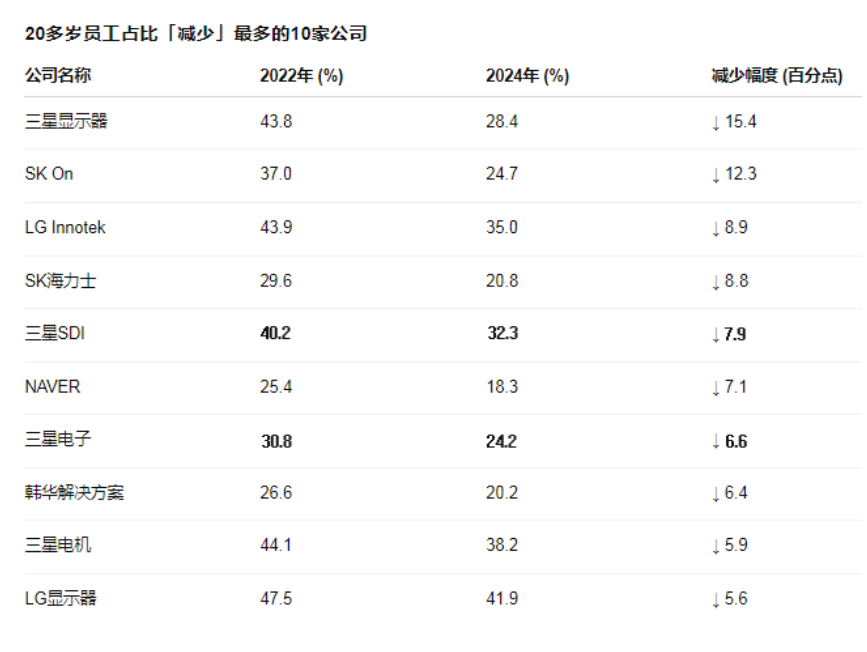Image resolution: width=867 pixels, height=652 pixels.
Task: Select the 三星显示器 company name
Action: 66,121
